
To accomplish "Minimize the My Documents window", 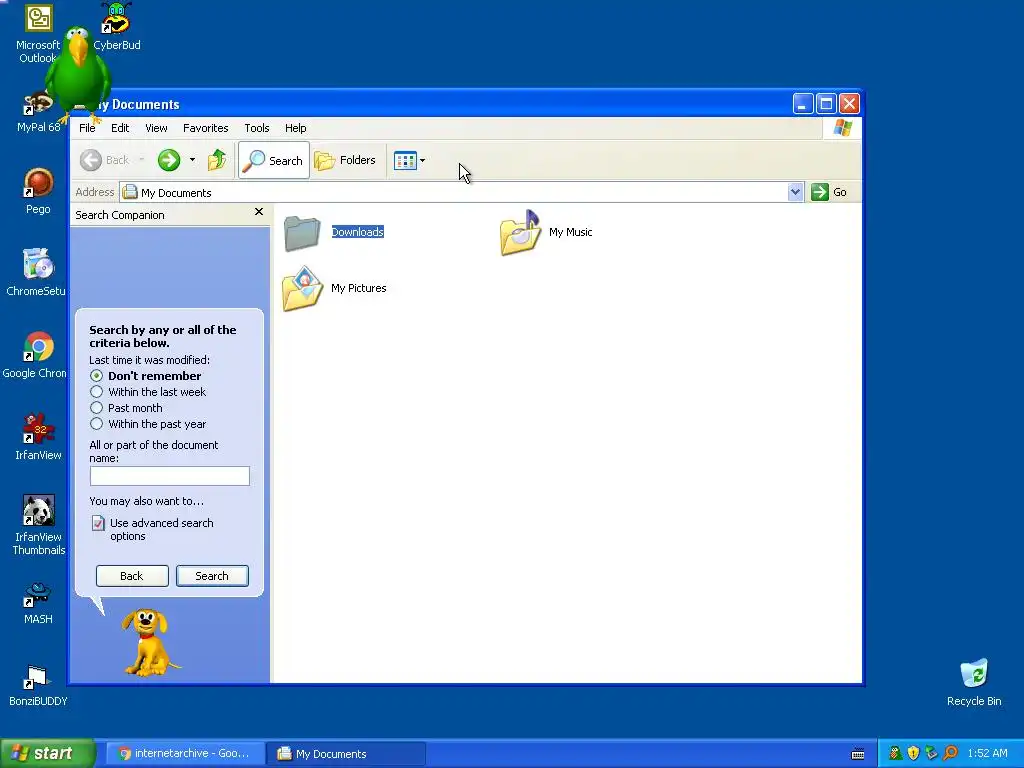I will 803,104.
